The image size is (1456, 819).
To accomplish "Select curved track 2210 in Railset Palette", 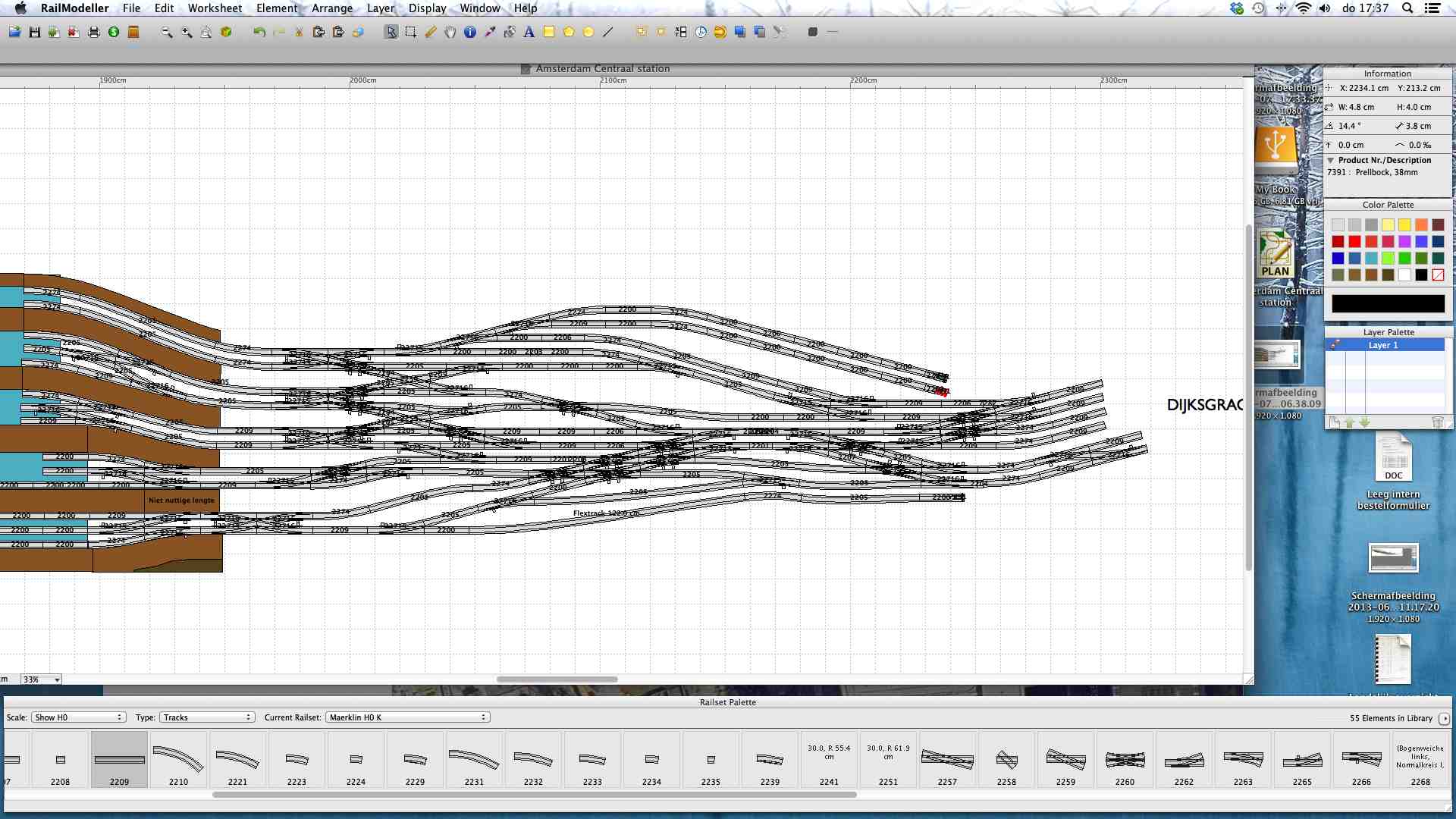I will pyautogui.click(x=178, y=760).
